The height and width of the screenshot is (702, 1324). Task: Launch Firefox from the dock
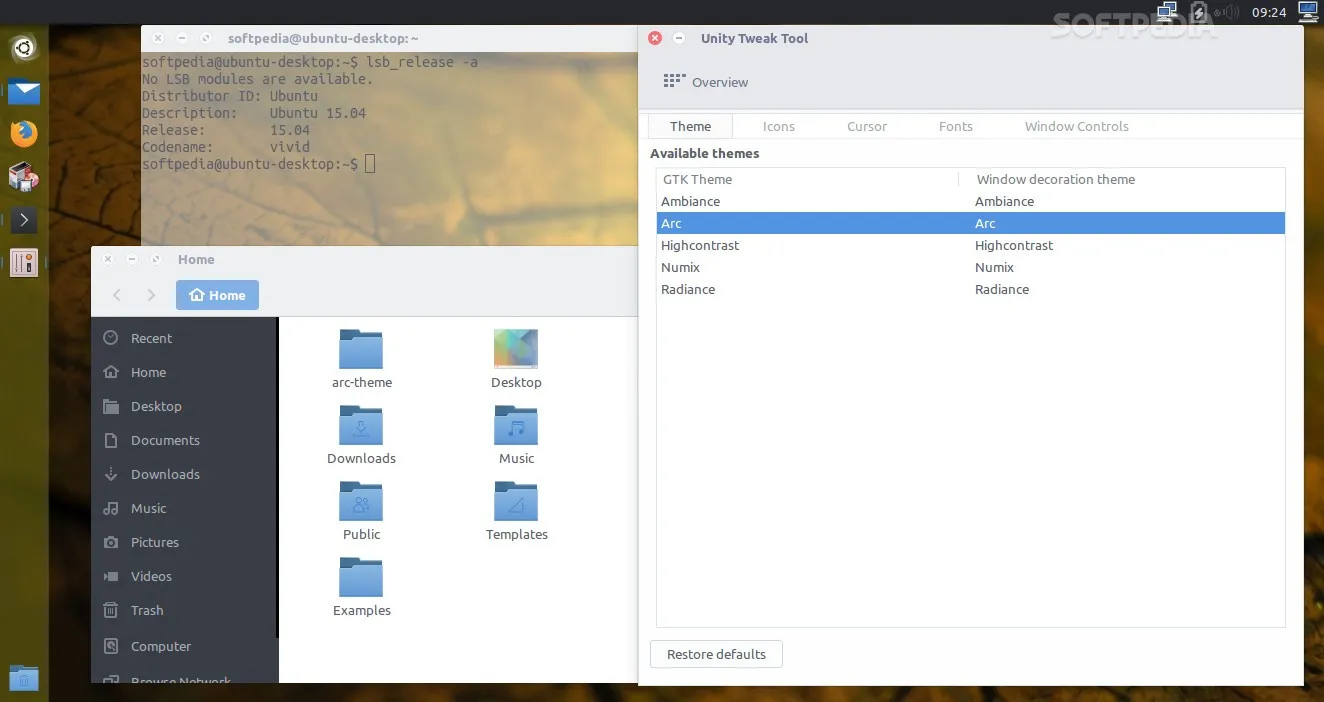24,133
